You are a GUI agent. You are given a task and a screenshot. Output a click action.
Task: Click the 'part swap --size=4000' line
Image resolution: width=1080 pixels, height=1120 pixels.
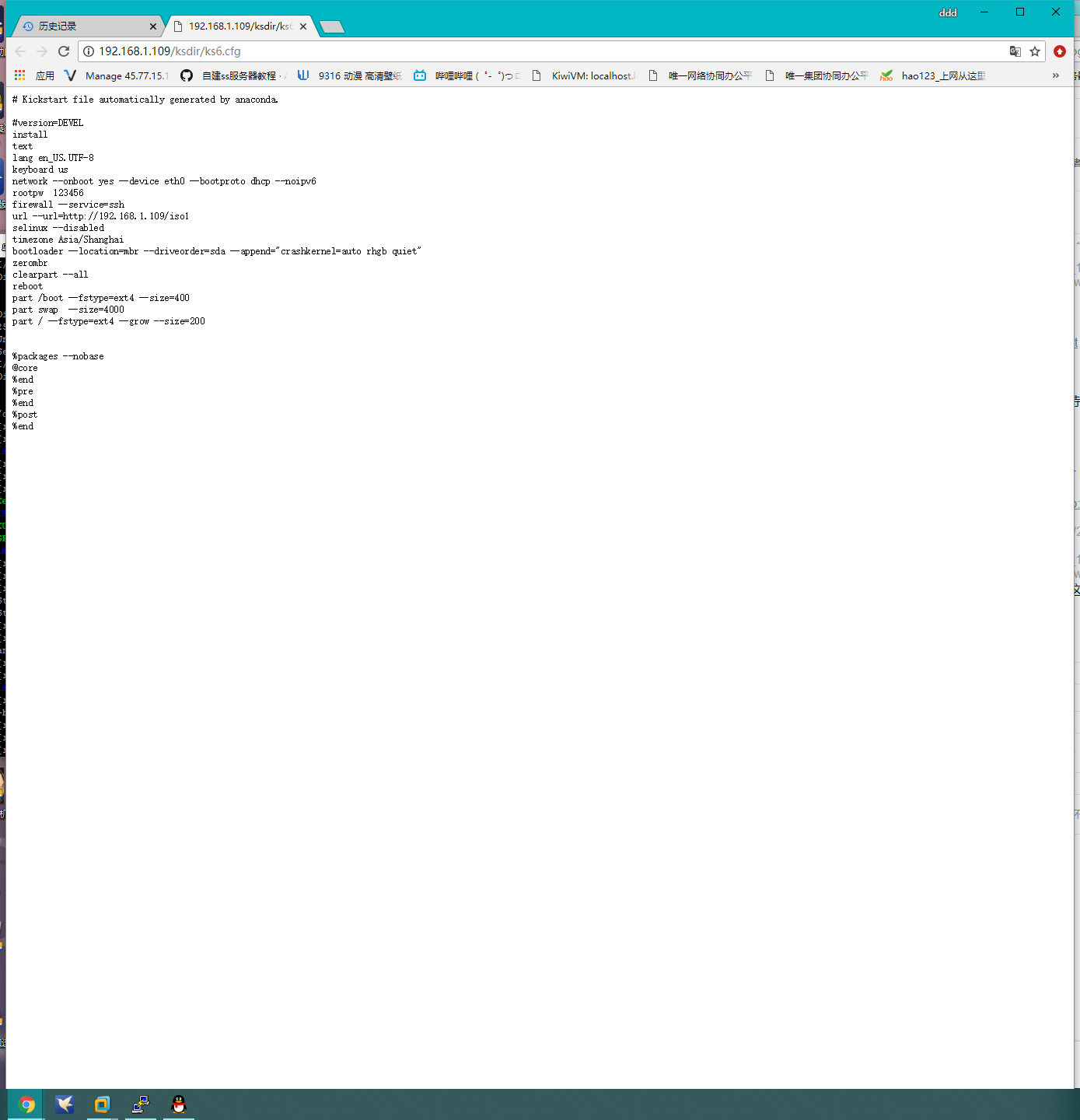point(68,310)
